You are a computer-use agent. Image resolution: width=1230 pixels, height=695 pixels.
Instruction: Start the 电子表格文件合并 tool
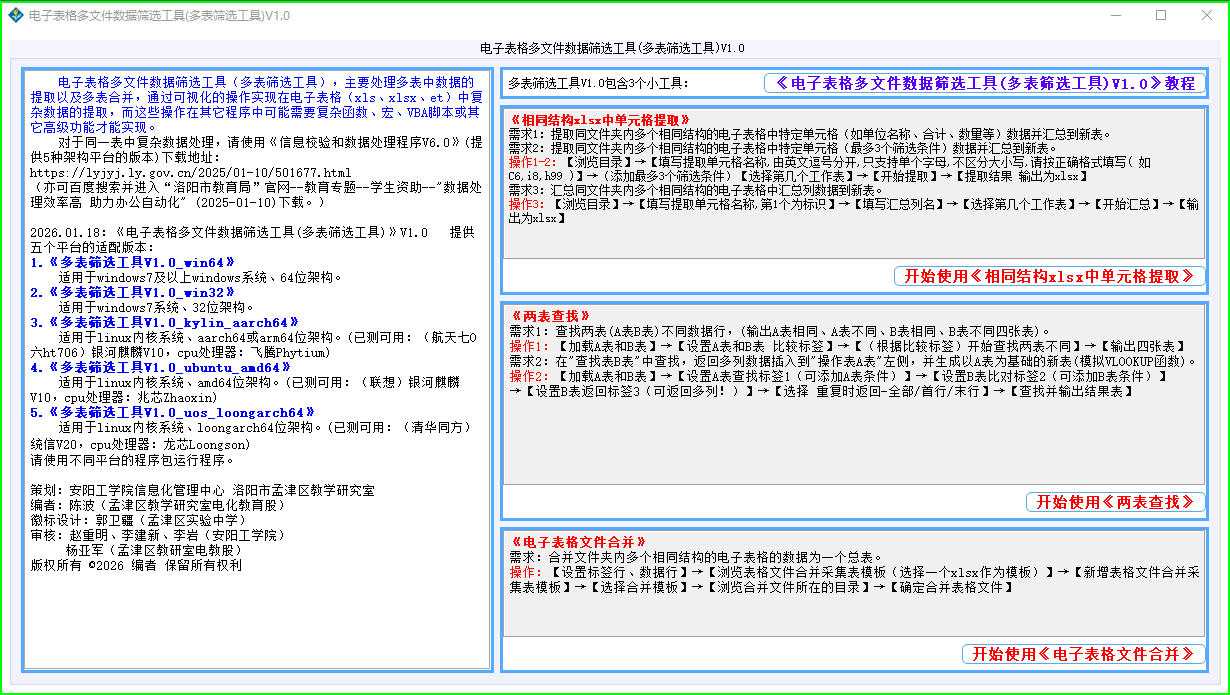tap(1083, 654)
